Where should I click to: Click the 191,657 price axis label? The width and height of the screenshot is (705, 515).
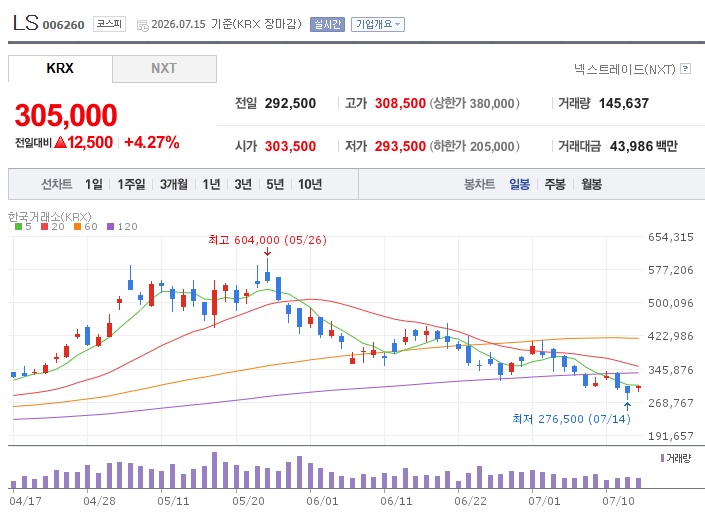[x=670, y=435]
